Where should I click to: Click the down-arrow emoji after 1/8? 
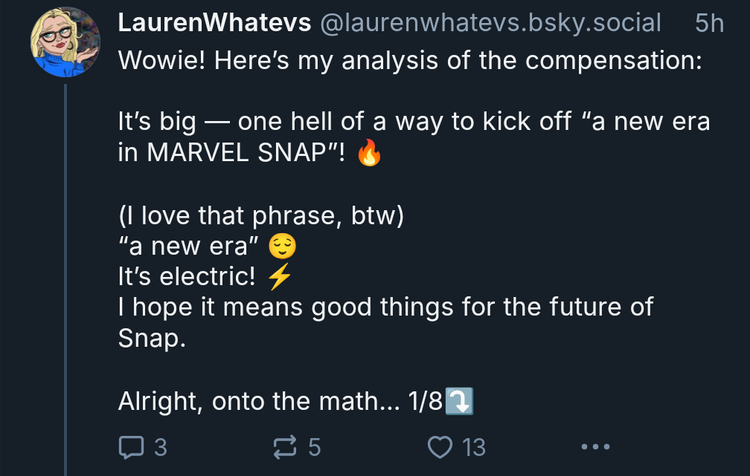coord(459,401)
